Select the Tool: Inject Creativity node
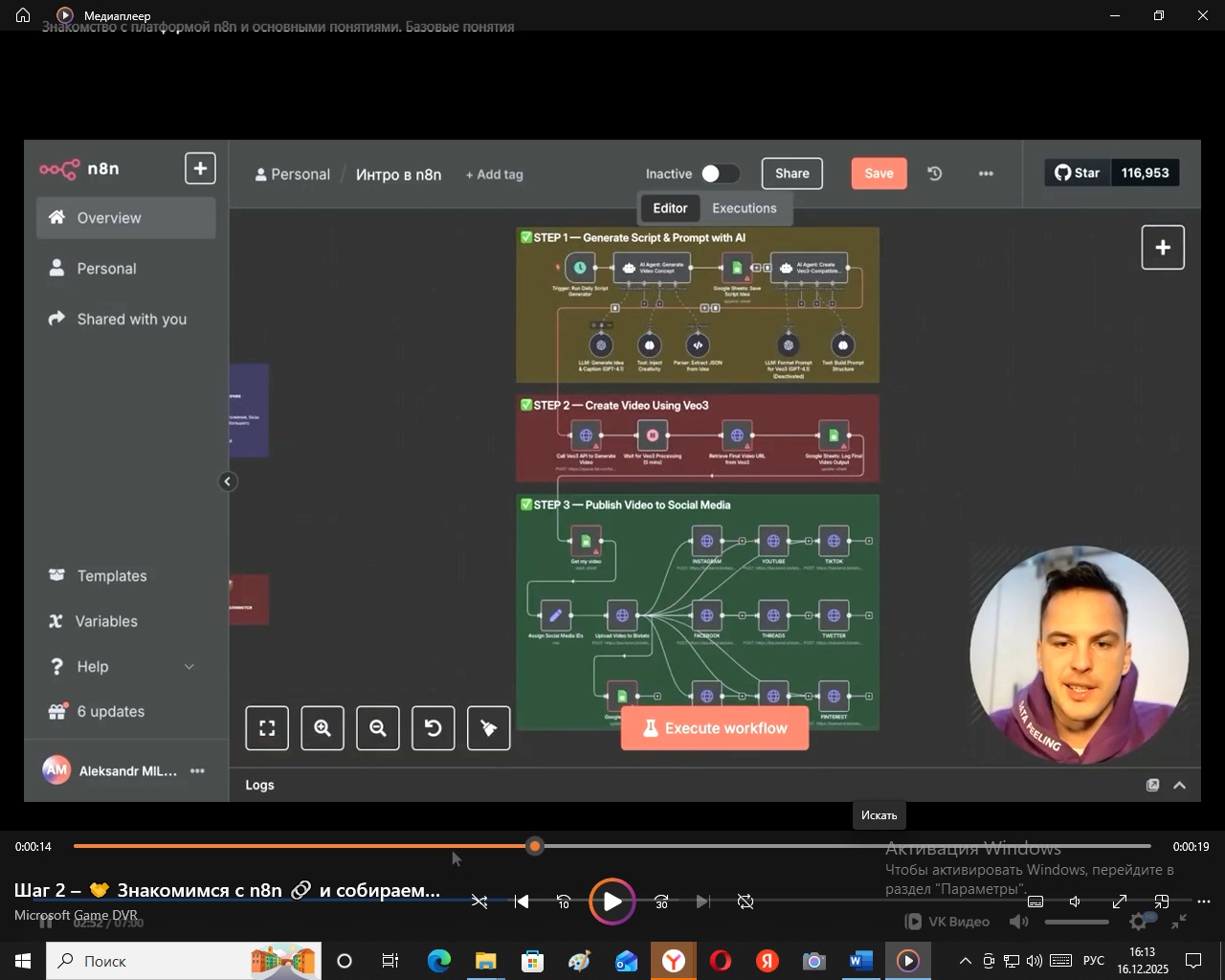The width and height of the screenshot is (1225, 980). pyautogui.click(x=650, y=345)
